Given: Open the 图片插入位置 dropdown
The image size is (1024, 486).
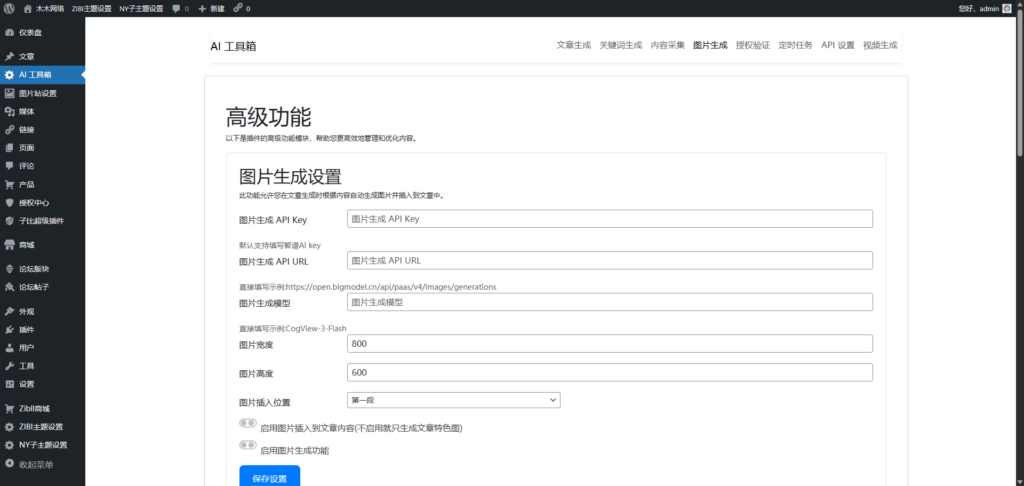Looking at the screenshot, I should coord(453,399).
